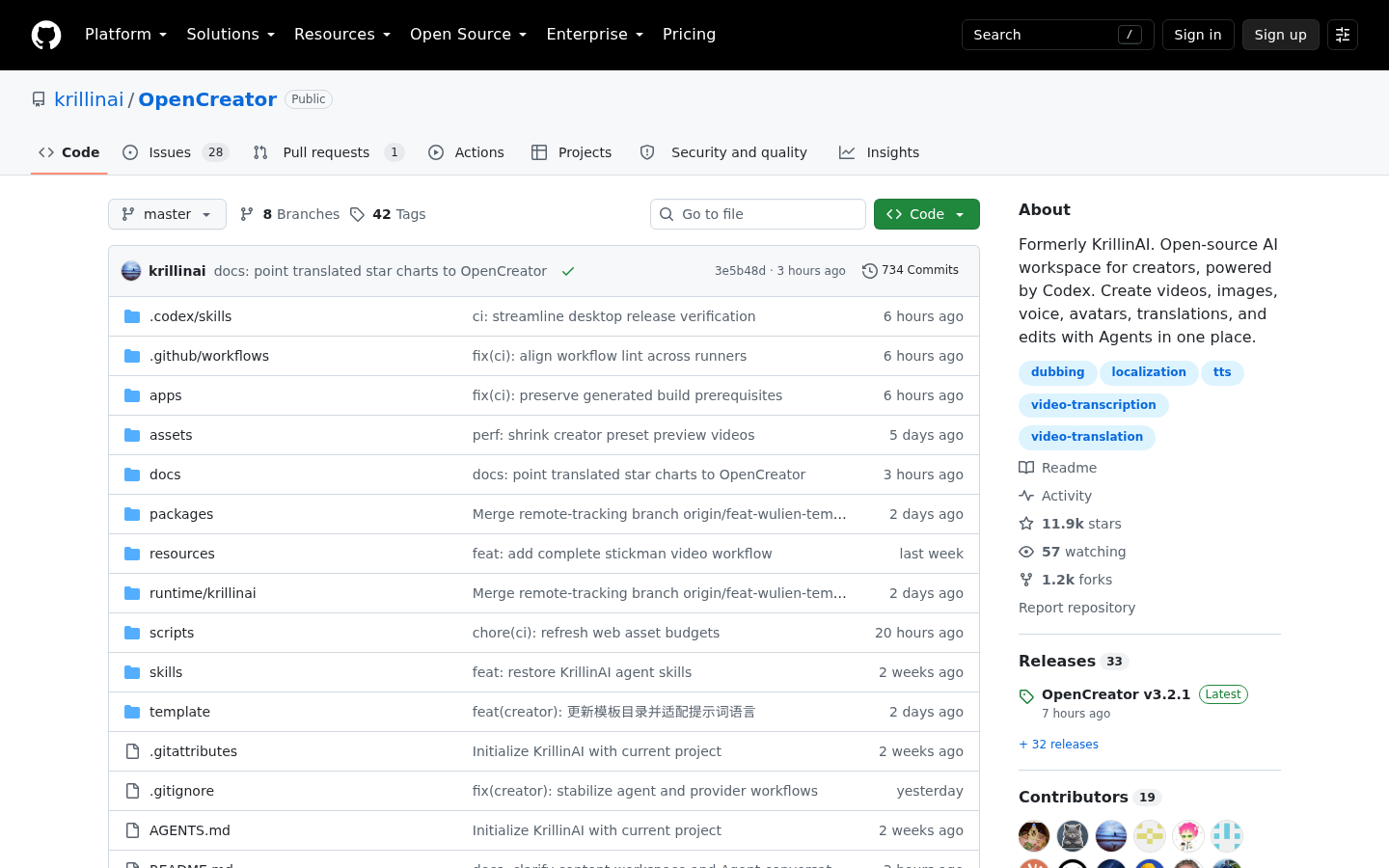Viewport: 1389px width, 868px height.
Task: Click the resources folder icon
Action: click(x=132, y=554)
